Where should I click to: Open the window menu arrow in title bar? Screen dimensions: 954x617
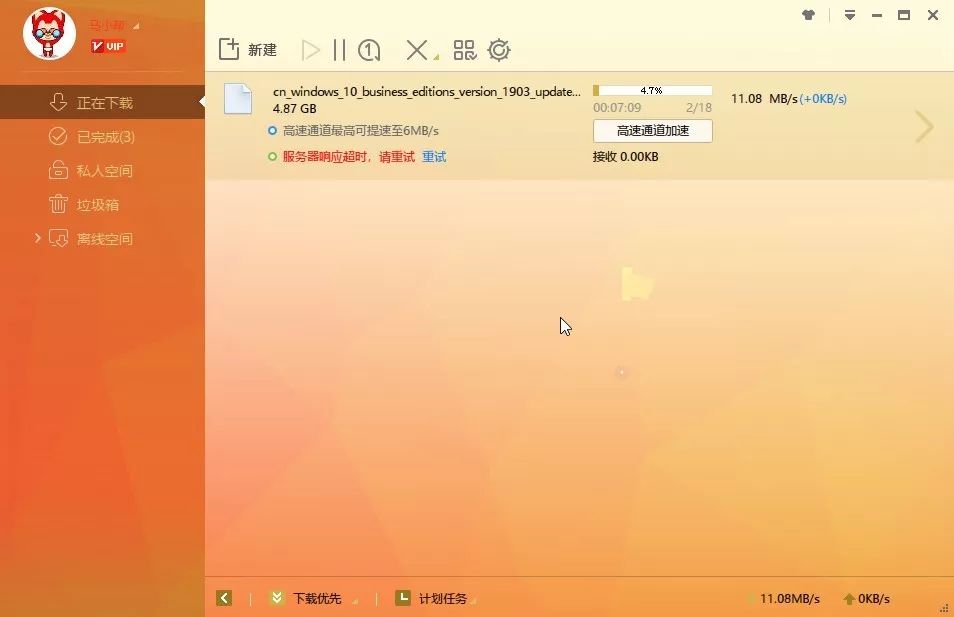point(851,15)
